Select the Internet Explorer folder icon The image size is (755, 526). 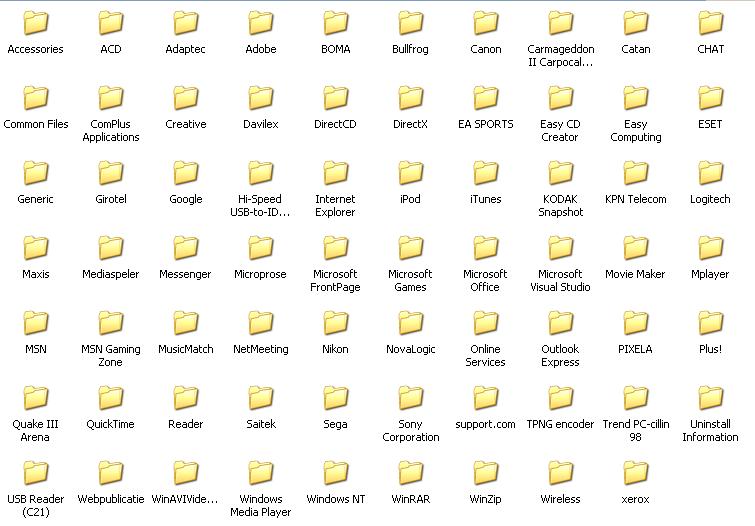pyautogui.click(x=336, y=173)
